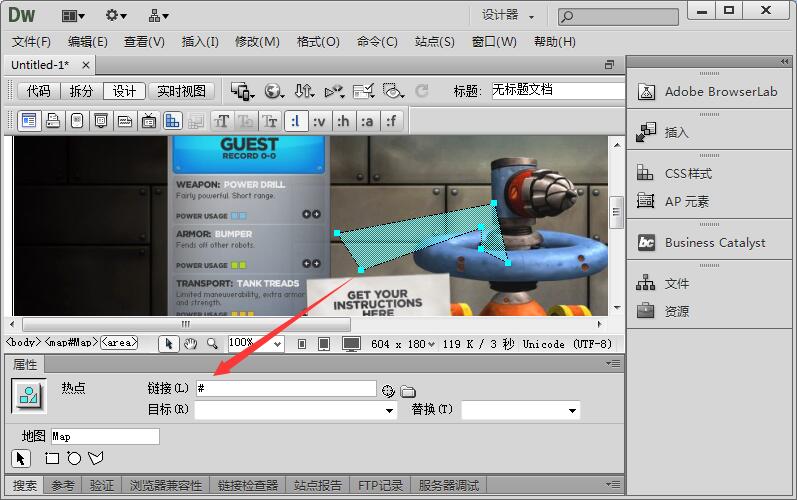
Task: Close the Untitled-1 document tab
Action: pyautogui.click(x=86, y=65)
